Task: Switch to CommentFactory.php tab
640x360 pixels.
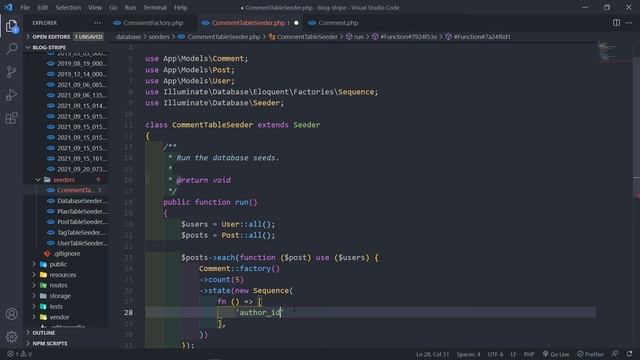Action: [152, 23]
